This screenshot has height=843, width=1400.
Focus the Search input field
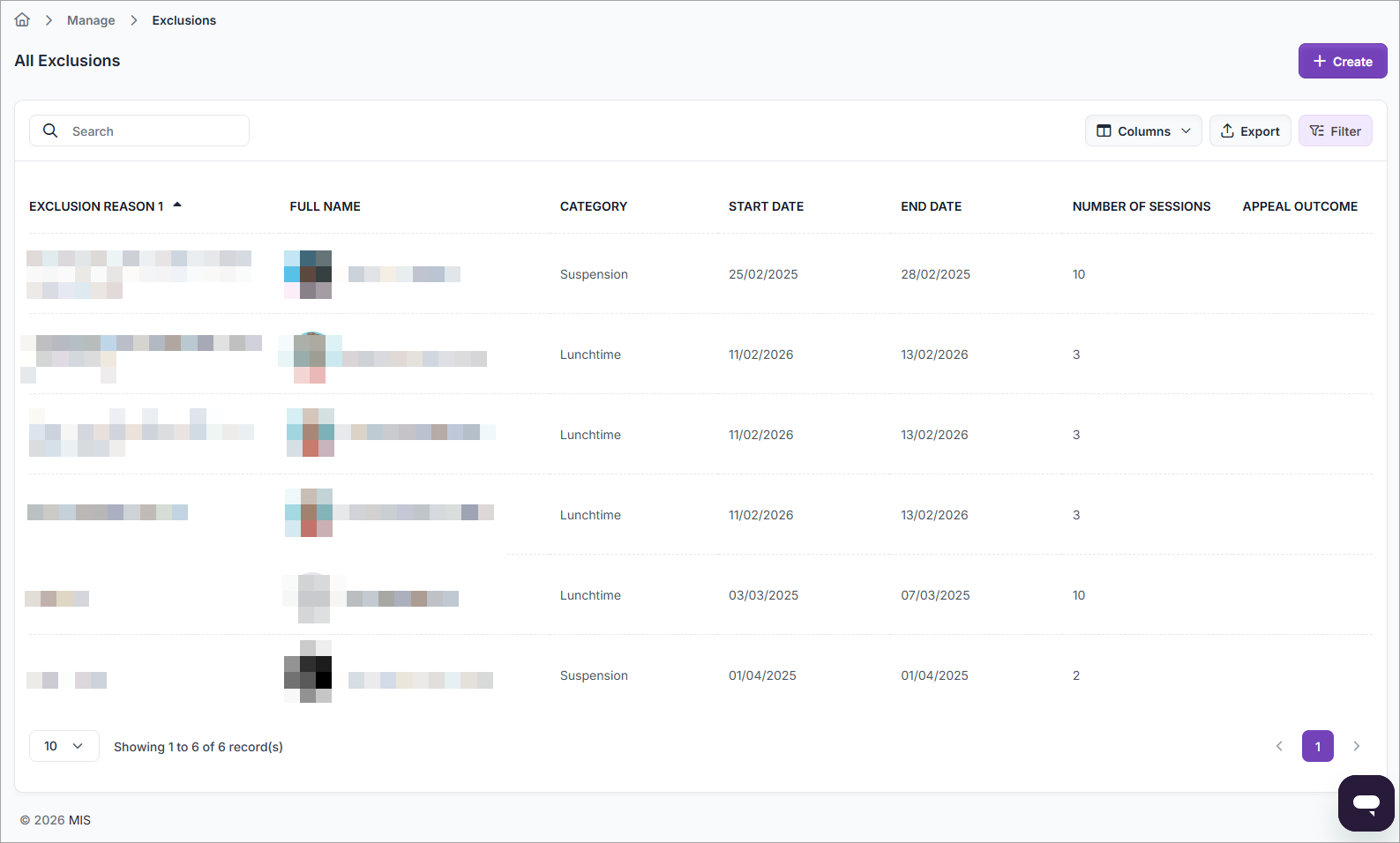(150, 131)
